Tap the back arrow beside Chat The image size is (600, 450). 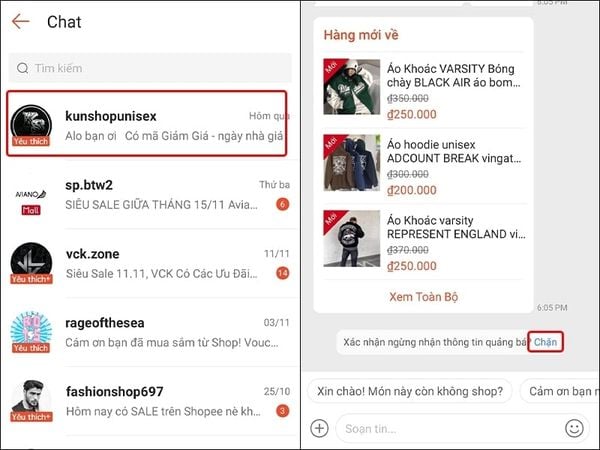pyautogui.click(x=20, y=22)
